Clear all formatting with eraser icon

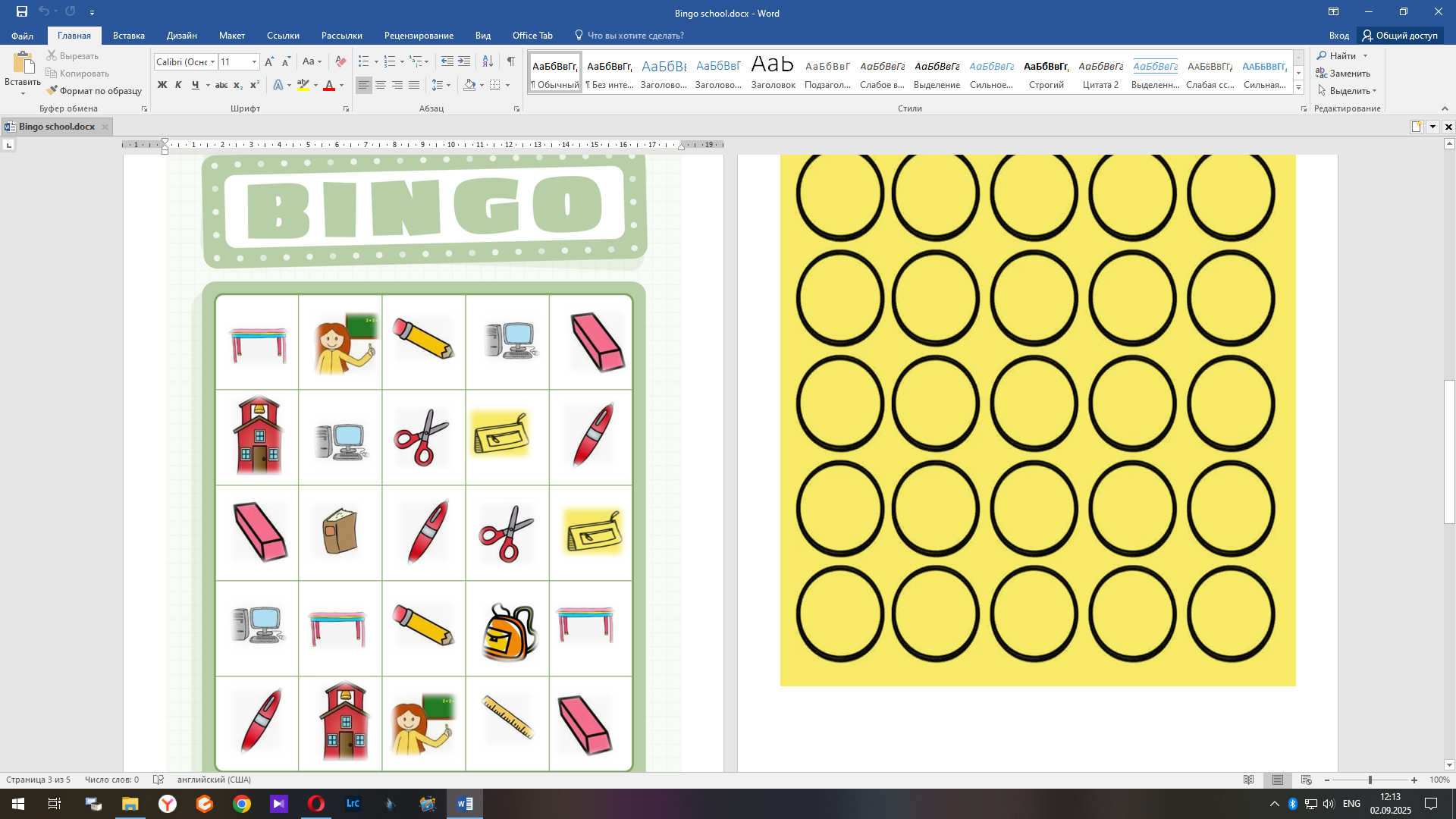pyautogui.click(x=340, y=61)
